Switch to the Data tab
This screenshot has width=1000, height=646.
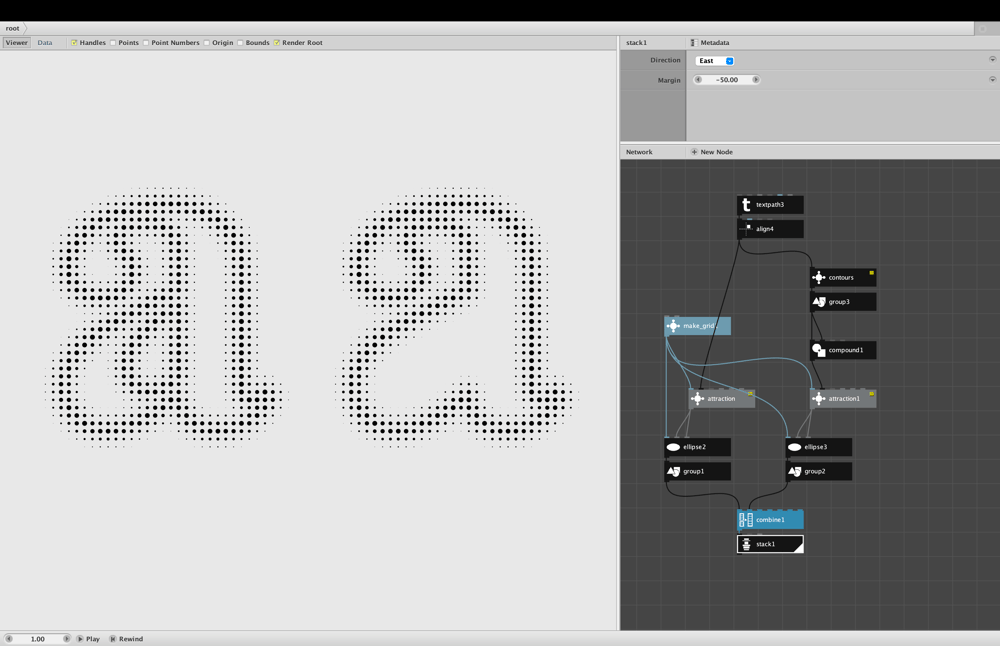click(x=45, y=43)
